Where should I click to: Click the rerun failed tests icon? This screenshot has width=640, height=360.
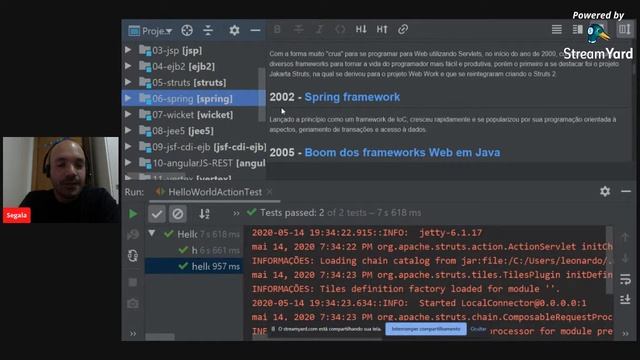(133, 234)
